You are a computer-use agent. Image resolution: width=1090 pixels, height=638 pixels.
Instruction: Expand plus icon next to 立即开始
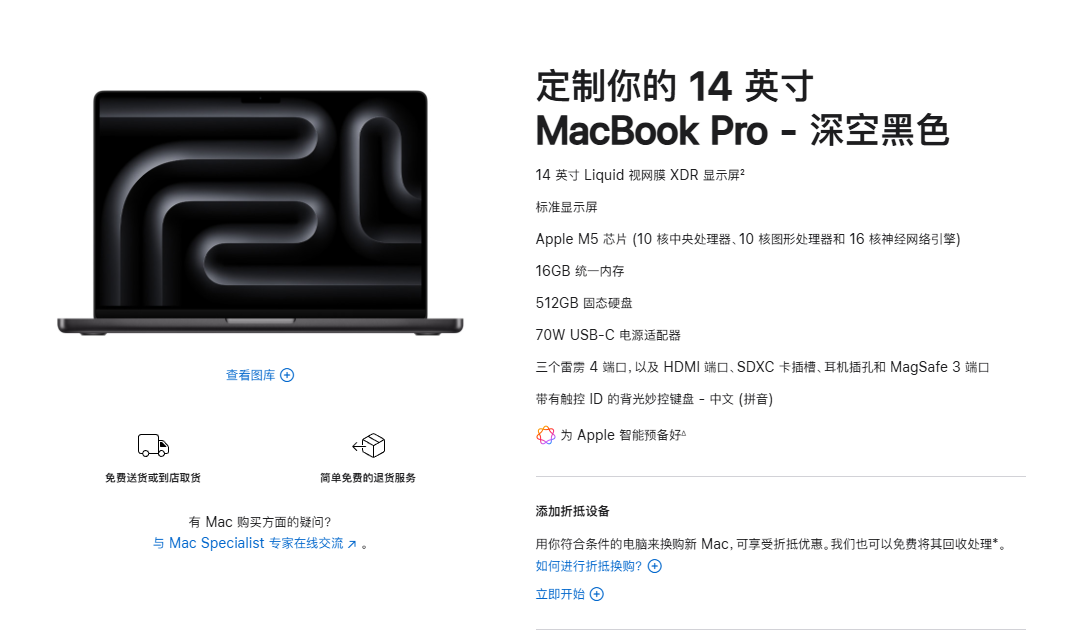pyautogui.click(x=597, y=594)
